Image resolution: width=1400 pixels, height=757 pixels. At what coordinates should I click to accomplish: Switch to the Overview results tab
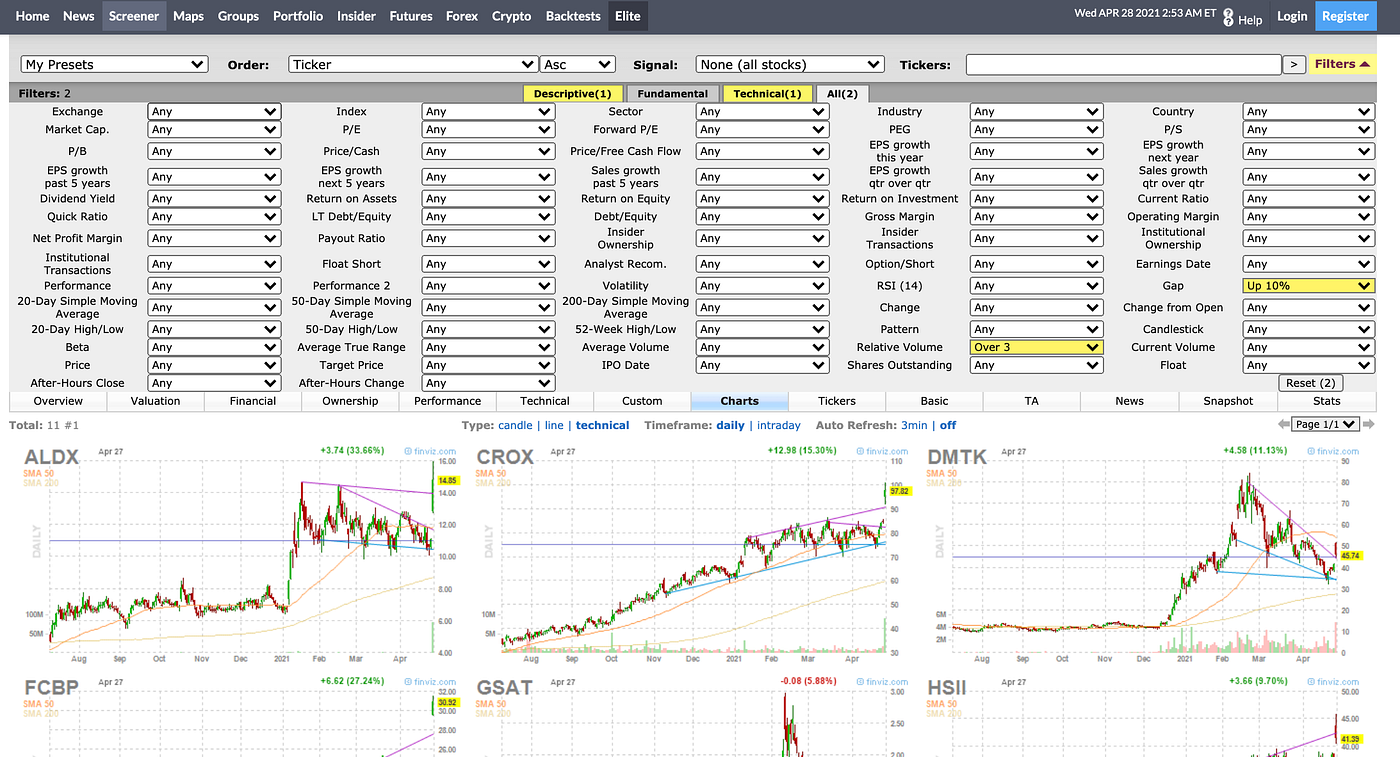coord(59,400)
